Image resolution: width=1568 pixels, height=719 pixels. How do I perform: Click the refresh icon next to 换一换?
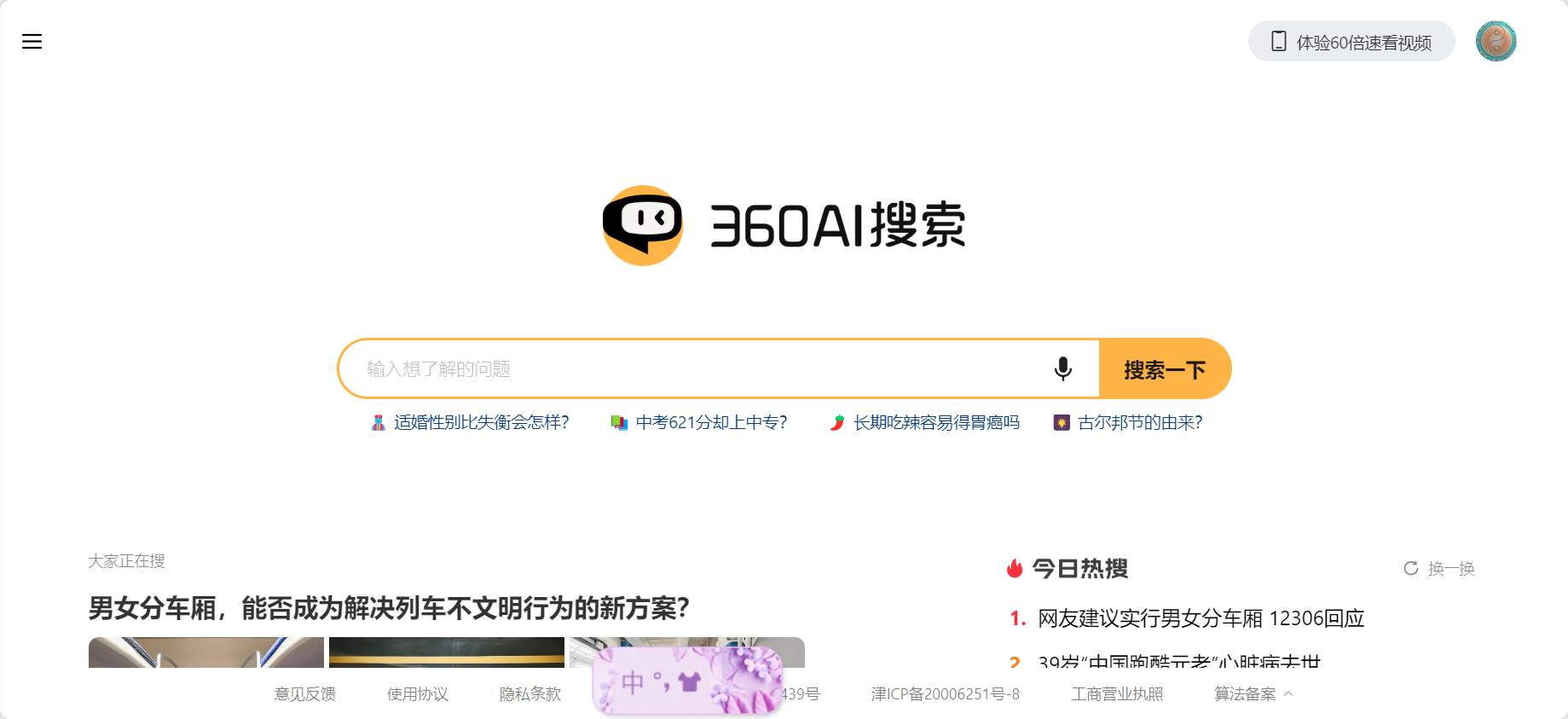coord(1411,568)
